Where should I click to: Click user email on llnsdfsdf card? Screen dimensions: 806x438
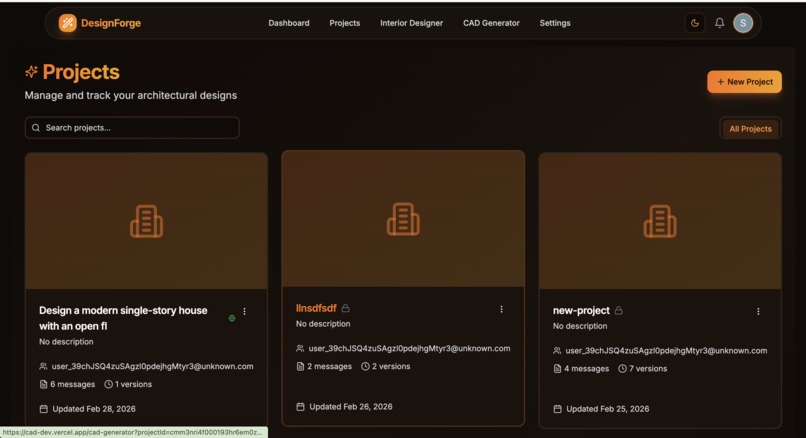[x=410, y=349]
